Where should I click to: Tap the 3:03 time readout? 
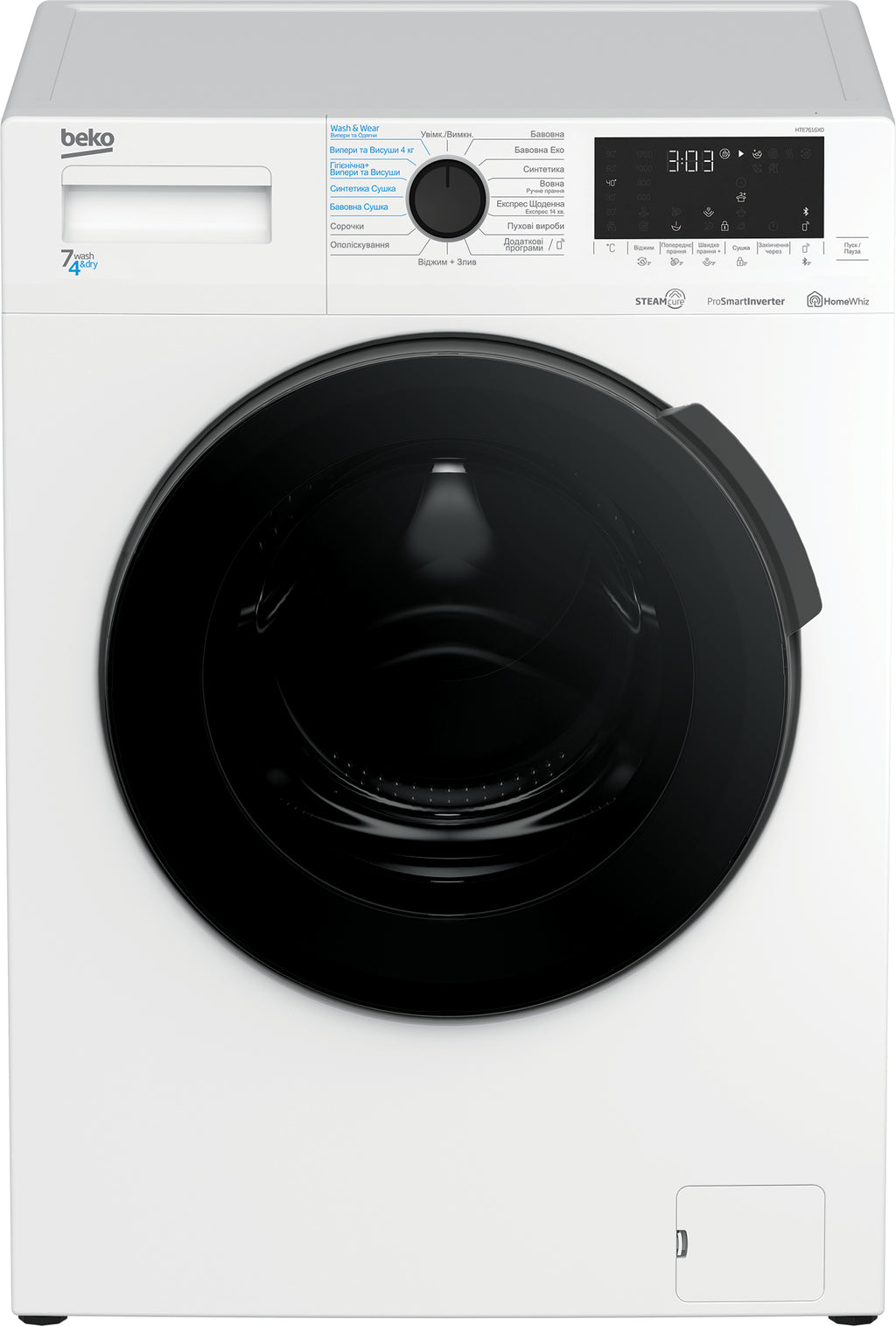[x=690, y=161]
